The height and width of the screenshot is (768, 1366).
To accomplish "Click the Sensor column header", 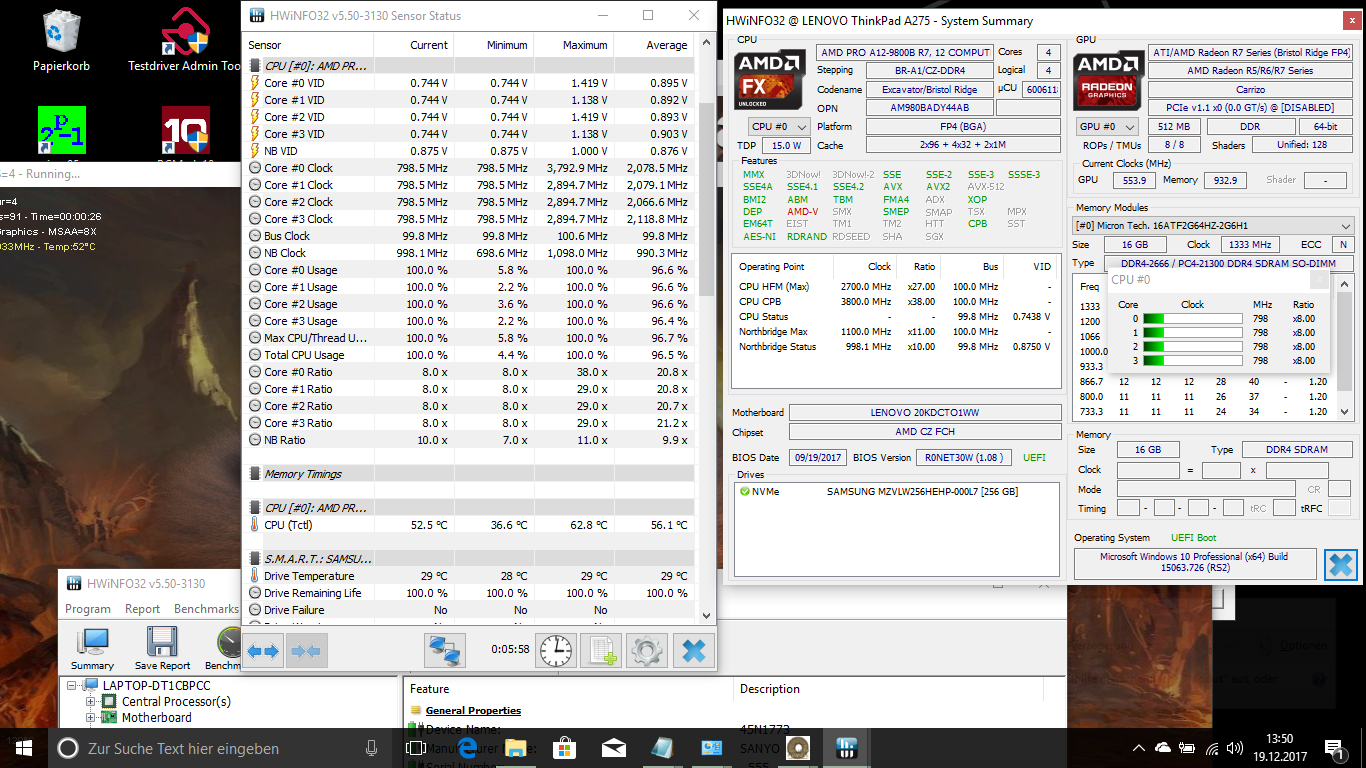I will 309,45.
